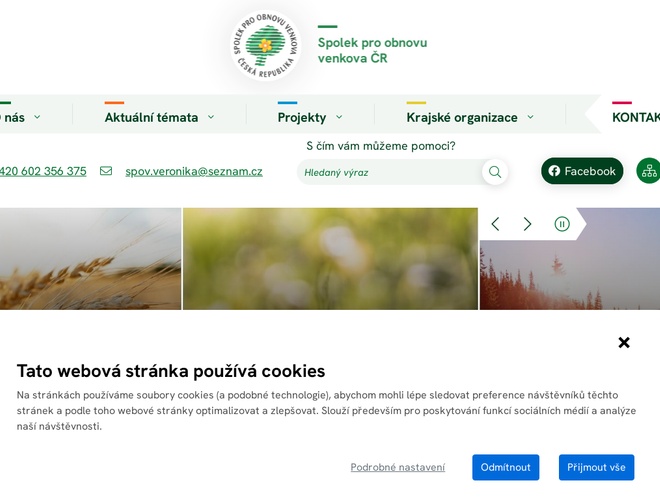
Task: Accept all cookies with Přijmout vše
Action: pos(596,467)
